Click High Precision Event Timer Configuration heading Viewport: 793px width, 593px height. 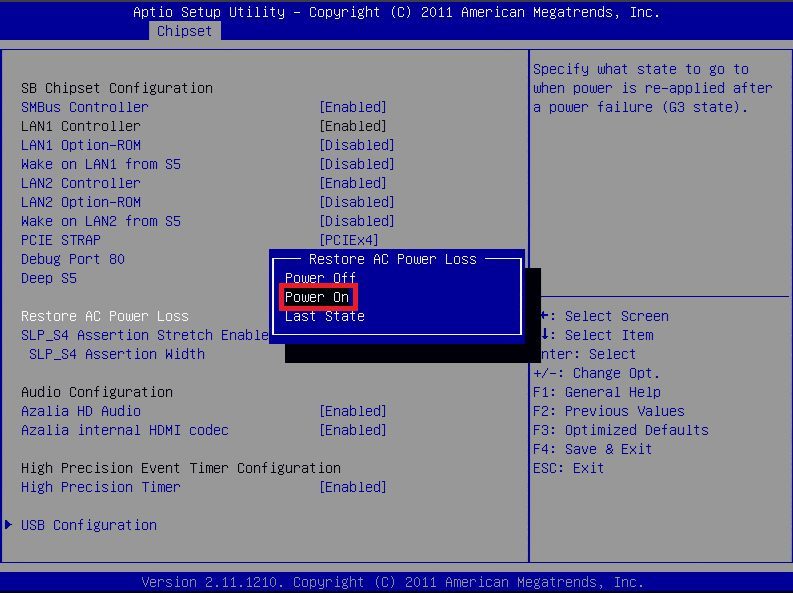pos(181,468)
